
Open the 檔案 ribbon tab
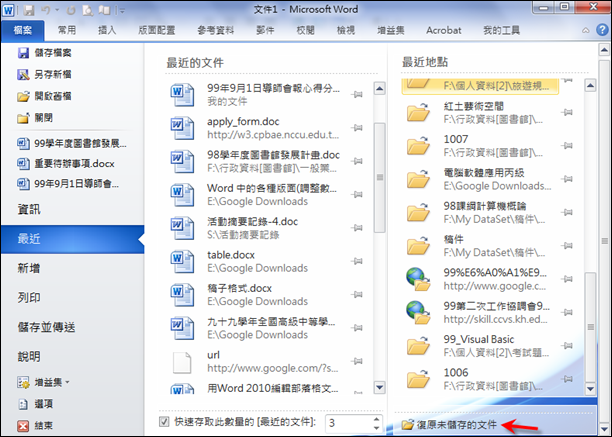click(x=23, y=30)
